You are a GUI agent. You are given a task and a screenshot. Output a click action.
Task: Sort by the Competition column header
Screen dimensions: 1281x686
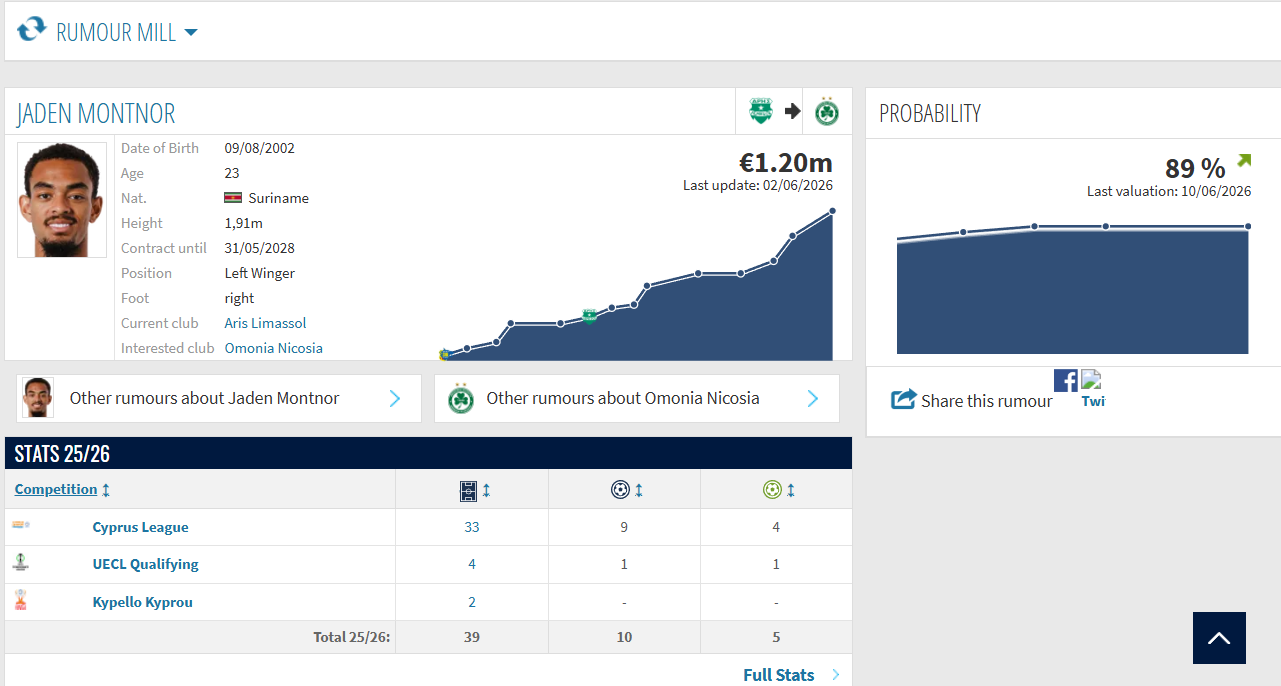tap(56, 489)
